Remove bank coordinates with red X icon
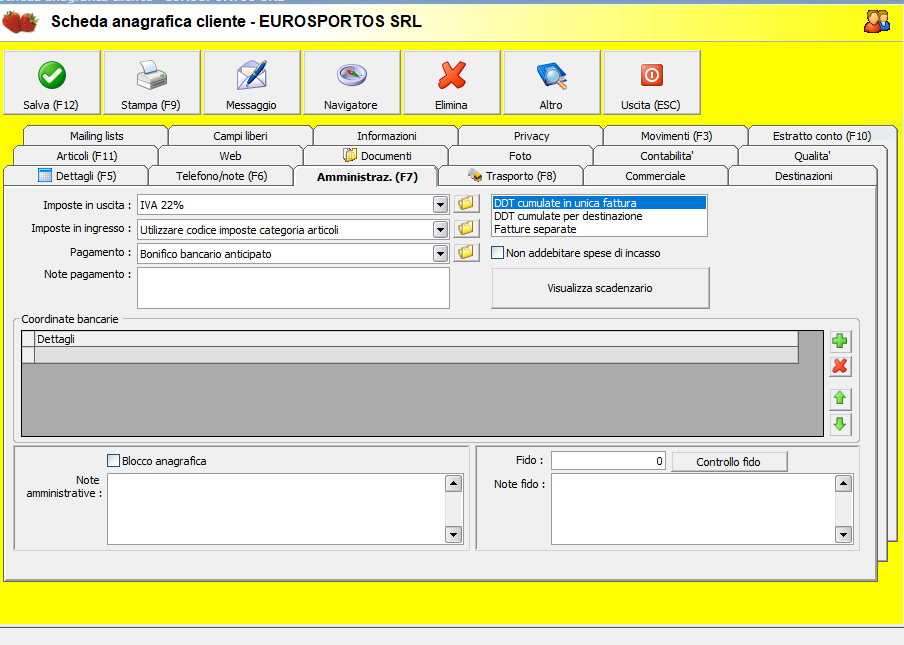Image resolution: width=904 pixels, height=645 pixels. click(x=840, y=365)
